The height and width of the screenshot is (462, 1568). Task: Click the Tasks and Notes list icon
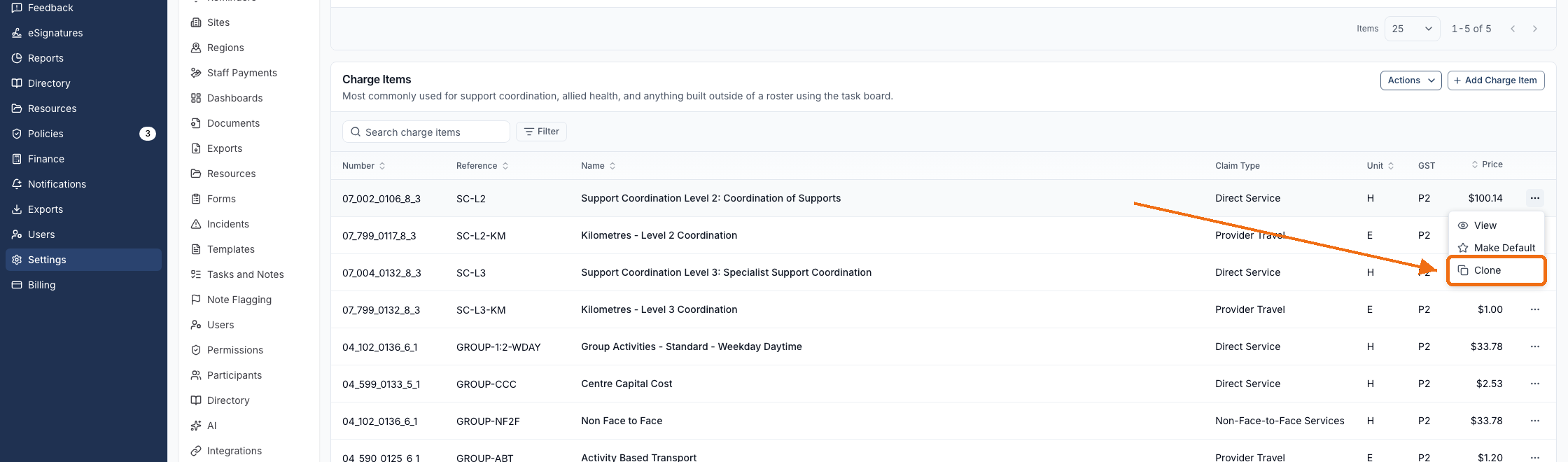click(x=196, y=274)
